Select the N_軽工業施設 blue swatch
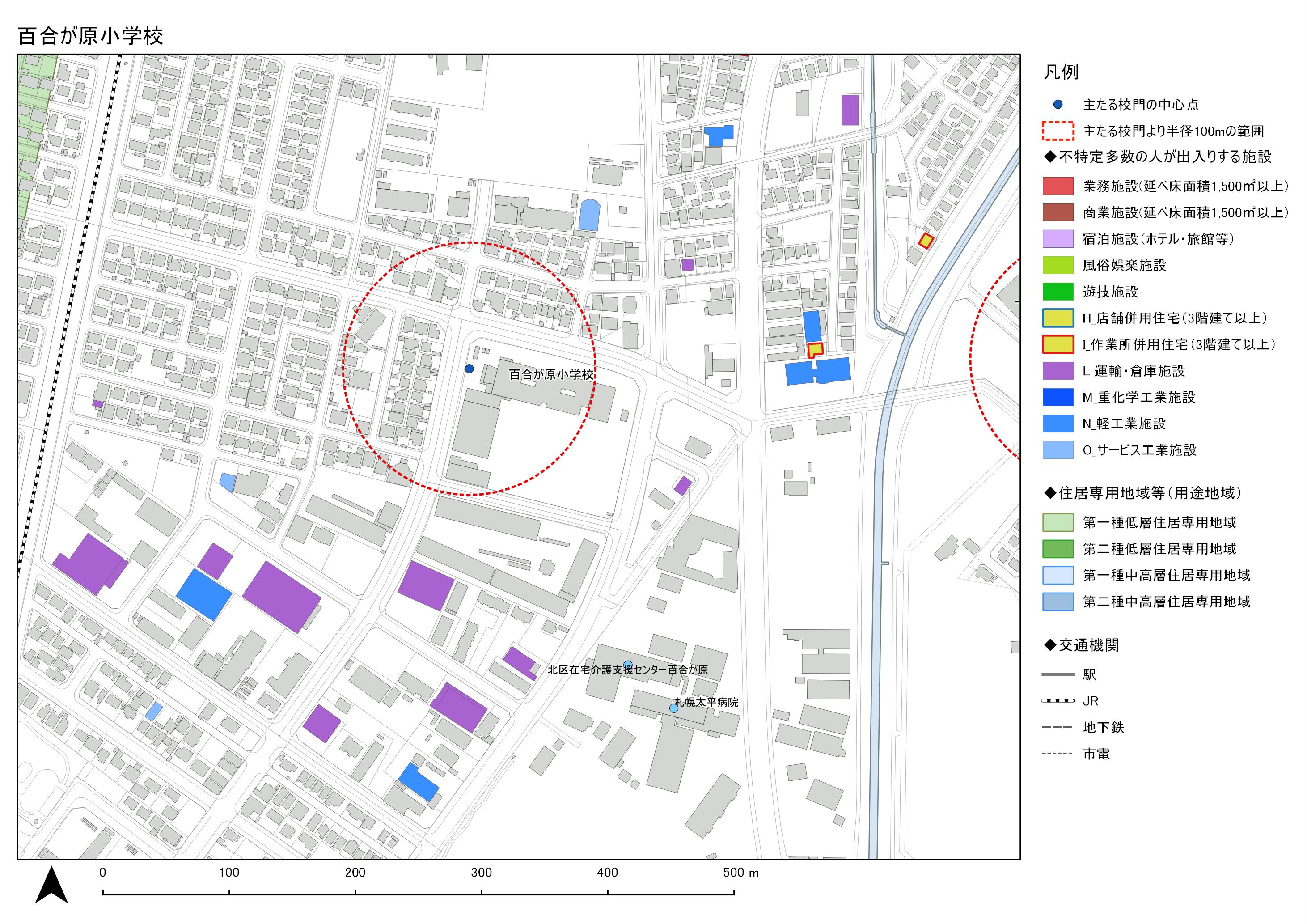 click(x=1057, y=424)
